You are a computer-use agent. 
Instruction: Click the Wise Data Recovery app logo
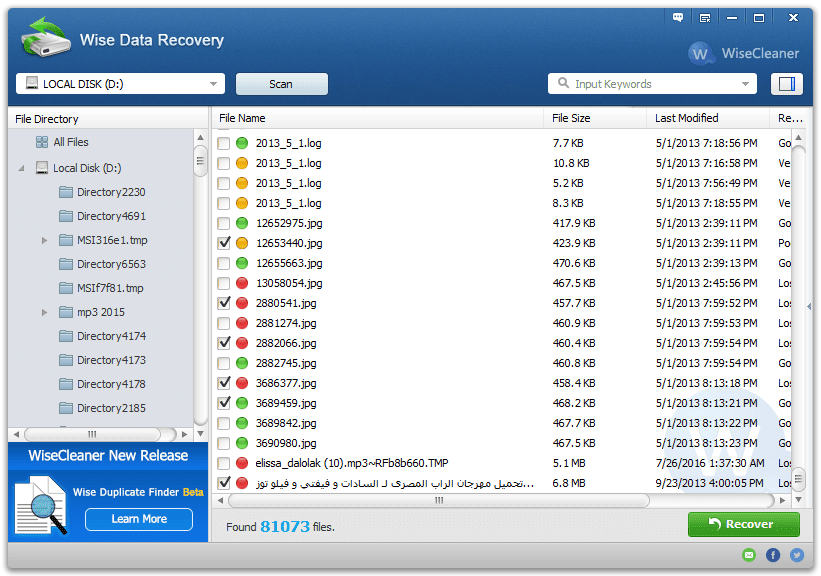pyautogui.click(x=46, y=37)
